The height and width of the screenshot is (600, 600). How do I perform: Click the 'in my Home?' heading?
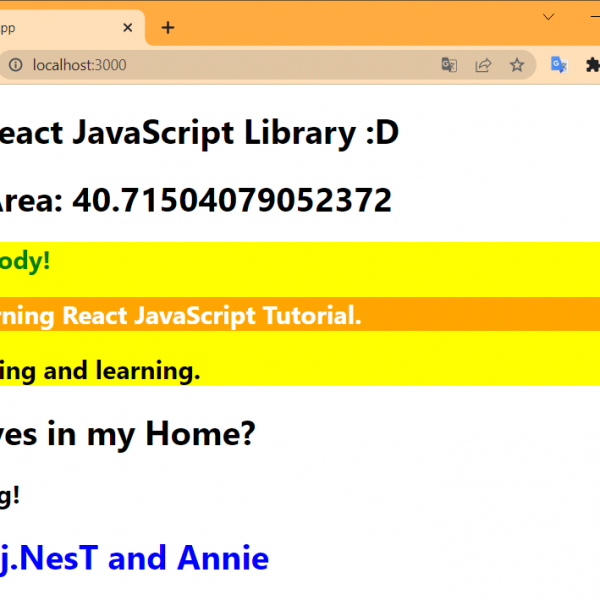pyautogui.click(x=130, y=433)
